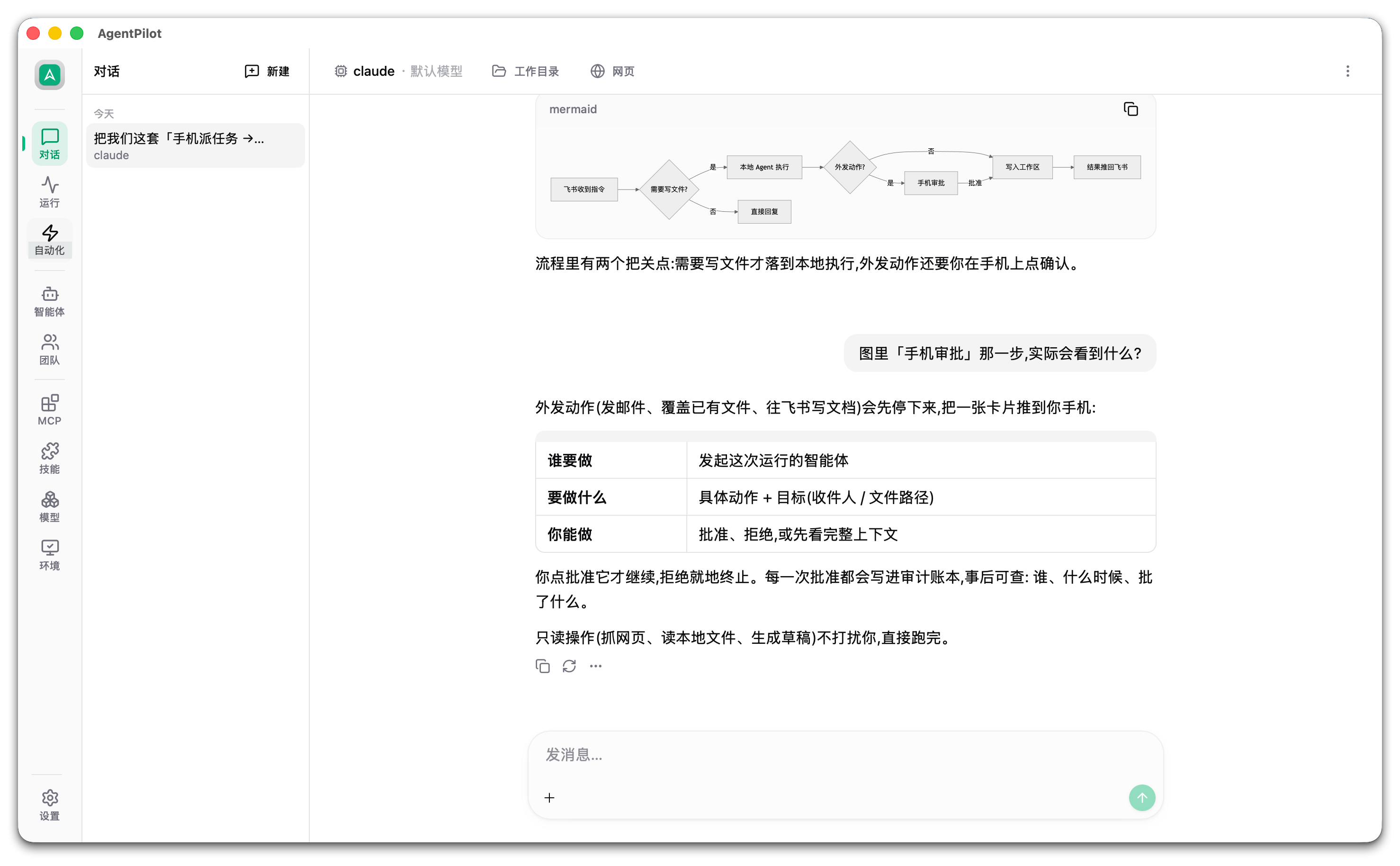Click the mermaid code block label
The height and width of the screenshot is (866, 1400).
click(573, 109)
